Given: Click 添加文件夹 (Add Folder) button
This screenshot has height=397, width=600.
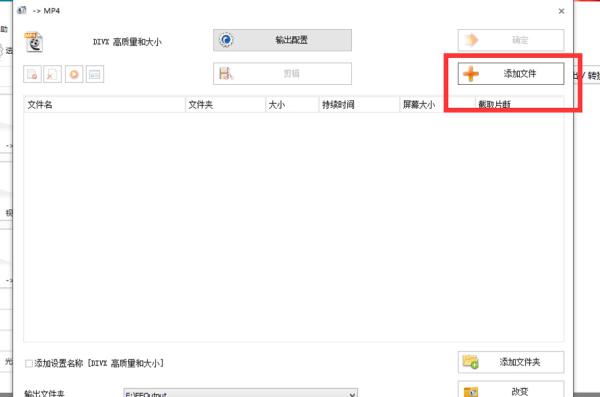Looking at the screenshot, I should [x=510, y=362].
